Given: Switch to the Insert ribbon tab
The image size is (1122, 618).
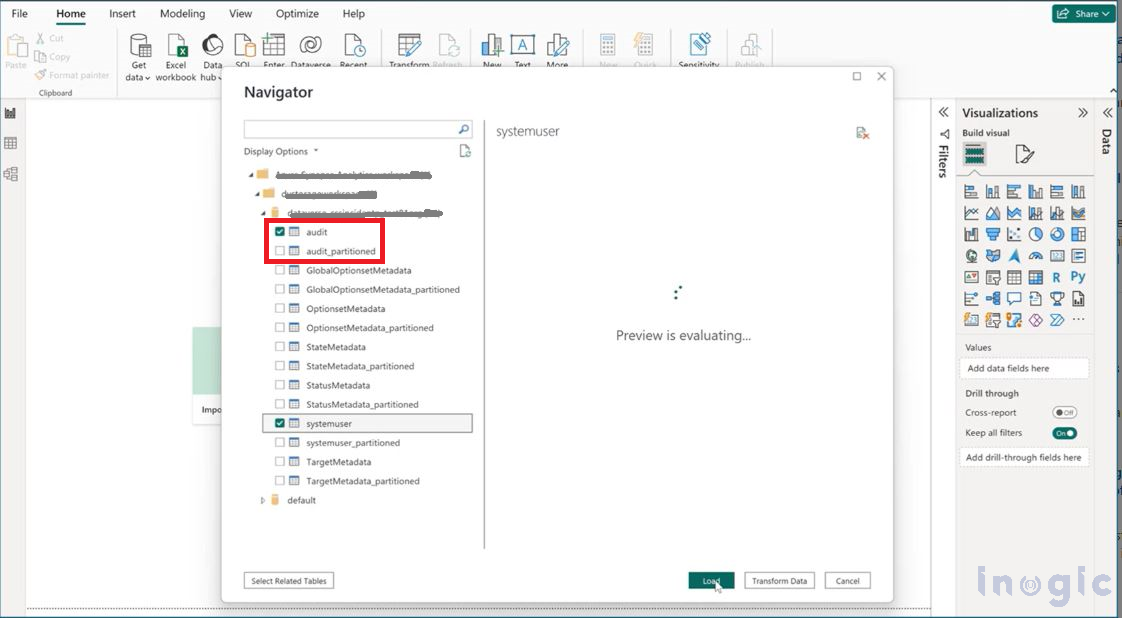Looking at the screenshot, I should click(x=122, y=14).
